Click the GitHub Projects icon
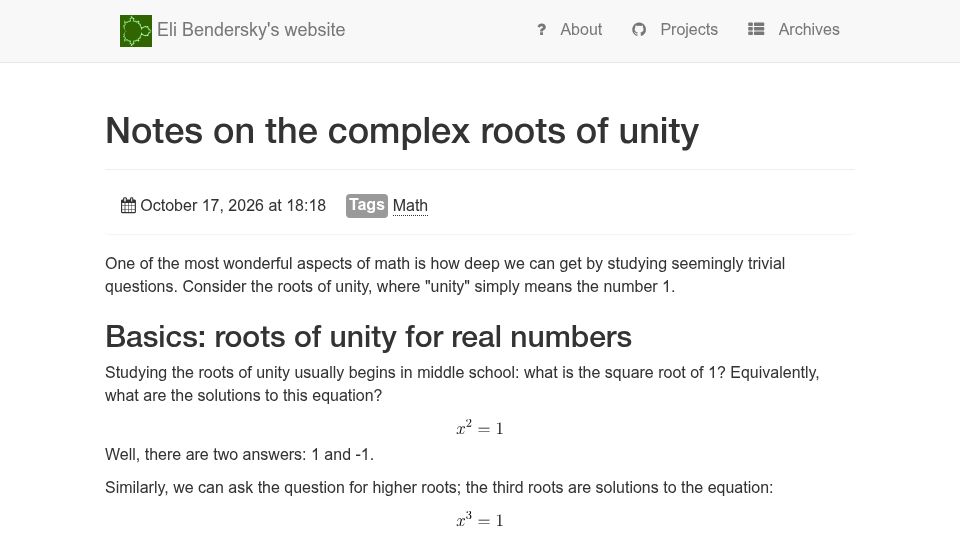Screen dimensions: 960x540 pos(639,29)
